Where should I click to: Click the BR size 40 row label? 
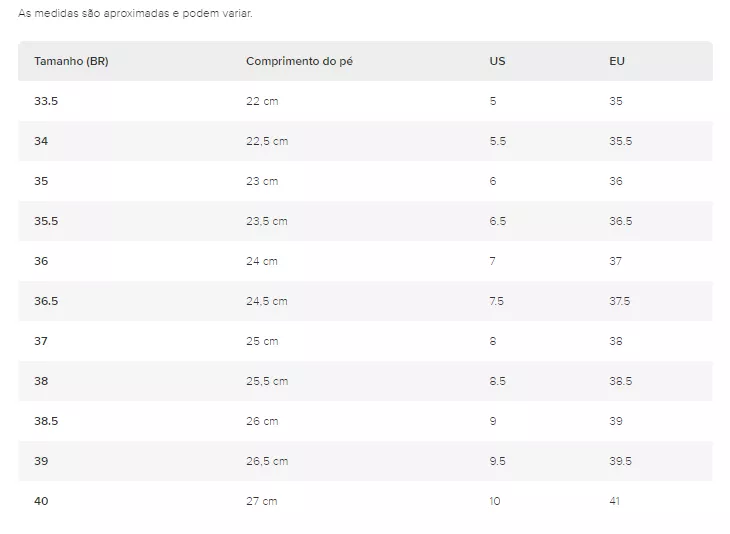[x=41, y=501]
